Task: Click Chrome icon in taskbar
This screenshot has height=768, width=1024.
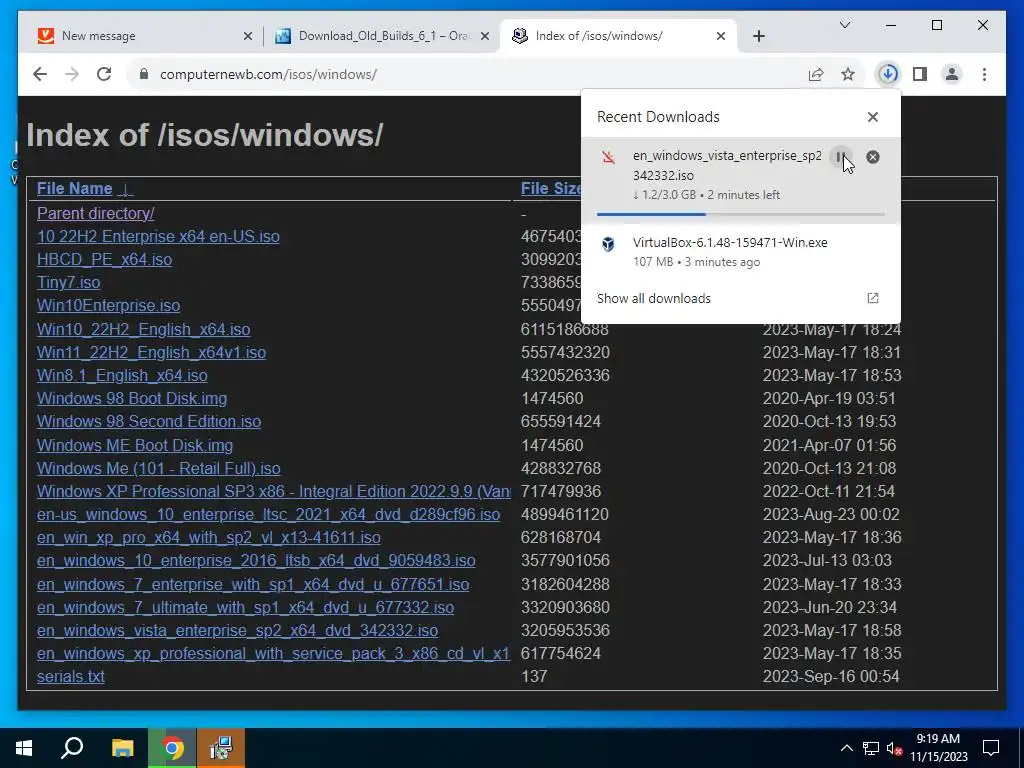Action: click(x=172, y=748)
